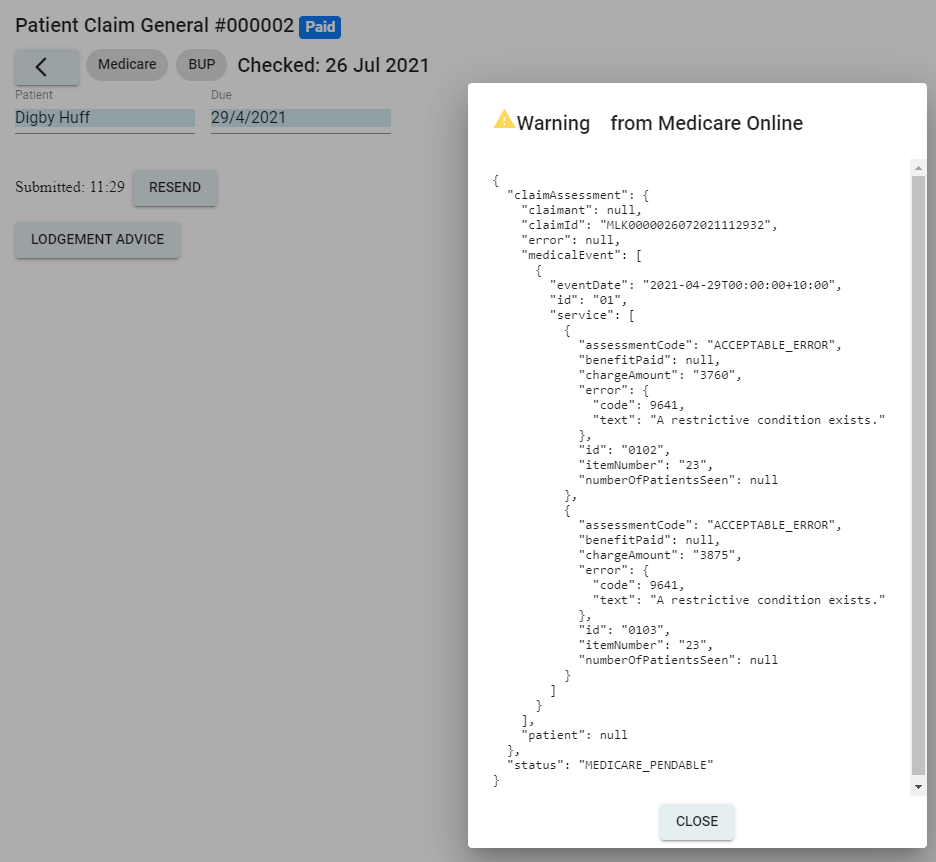Click the blue Paid status badge
Screen dimensions: 936x862
coord(320,27)
